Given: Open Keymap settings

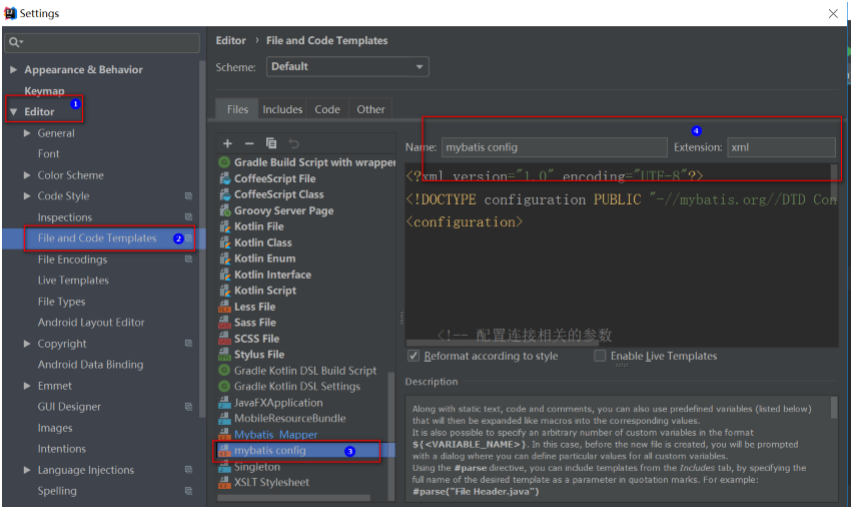Looking at the screenshot, I should 44,91.
